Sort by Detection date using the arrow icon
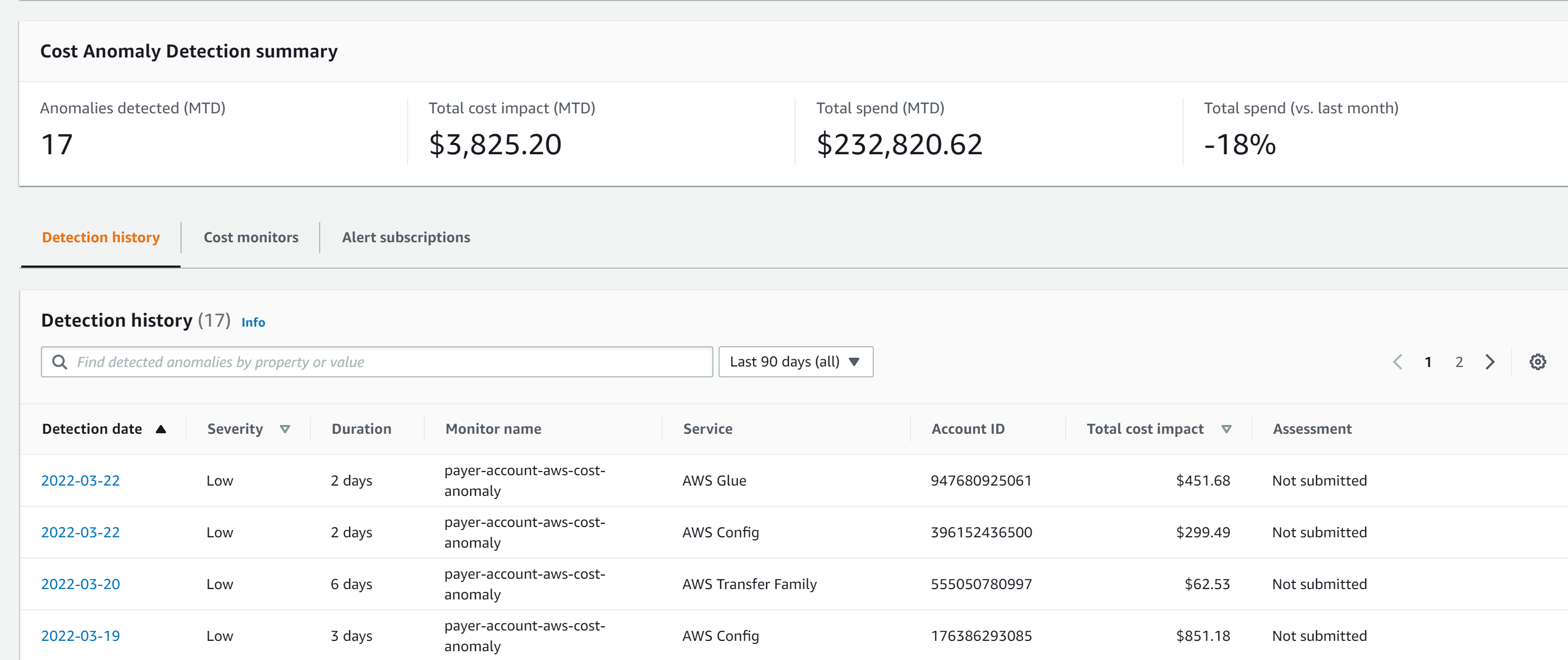 (161, 429)
